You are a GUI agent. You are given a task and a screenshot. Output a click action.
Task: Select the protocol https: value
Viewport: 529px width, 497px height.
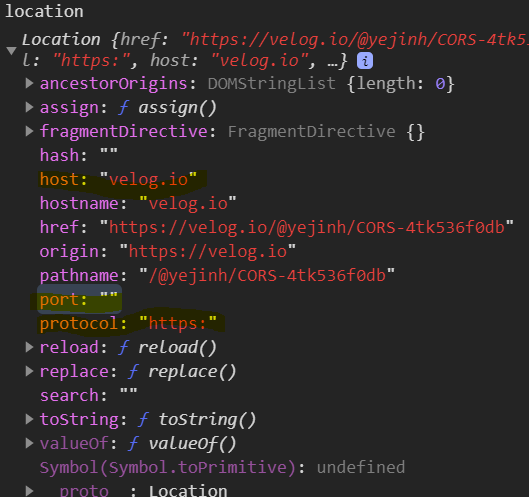pos(178,324)
